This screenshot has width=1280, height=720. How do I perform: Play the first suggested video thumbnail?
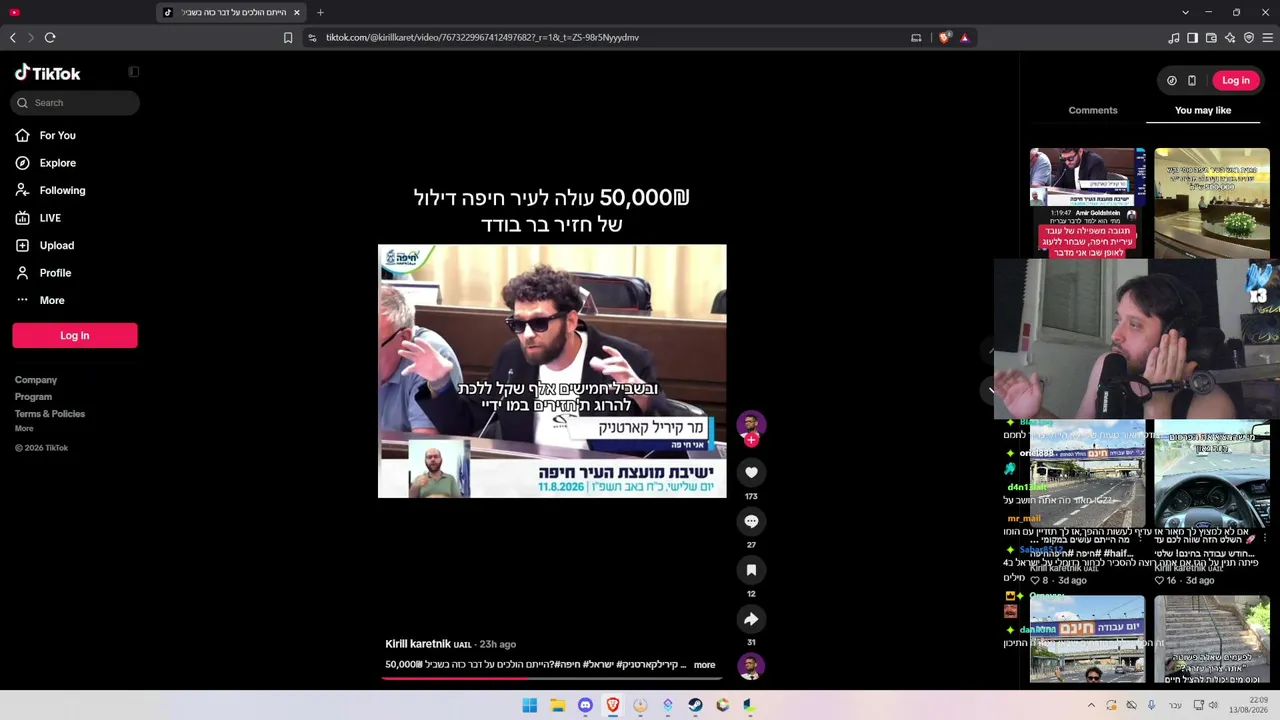[x=1088, y=203]
